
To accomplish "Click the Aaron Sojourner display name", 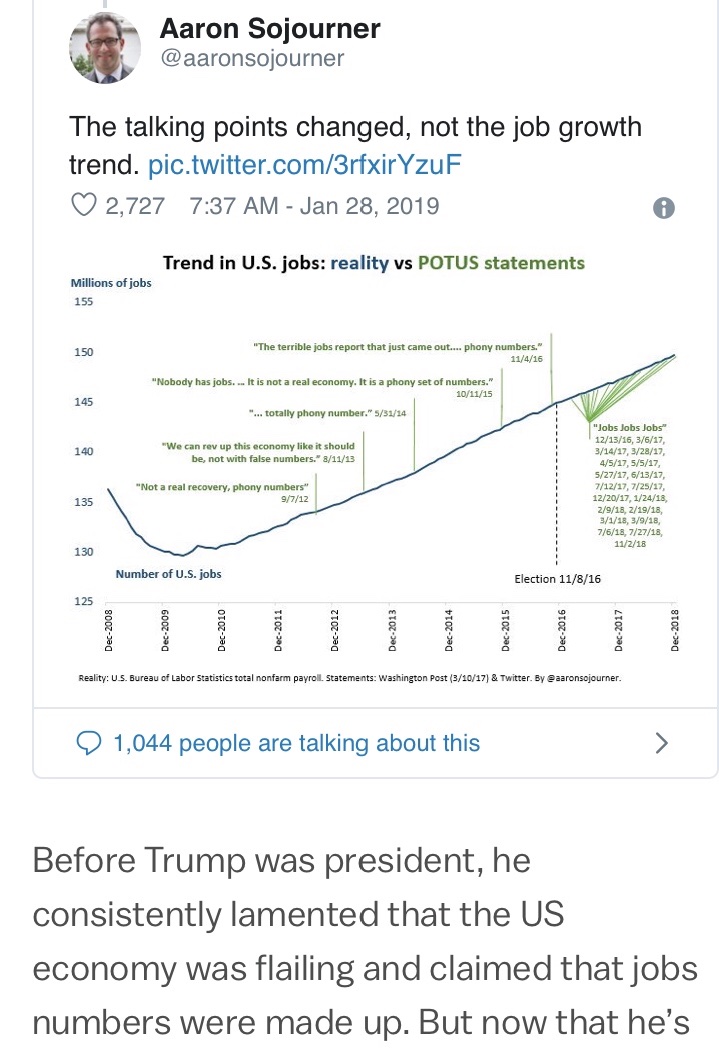I will coord(270,28).
